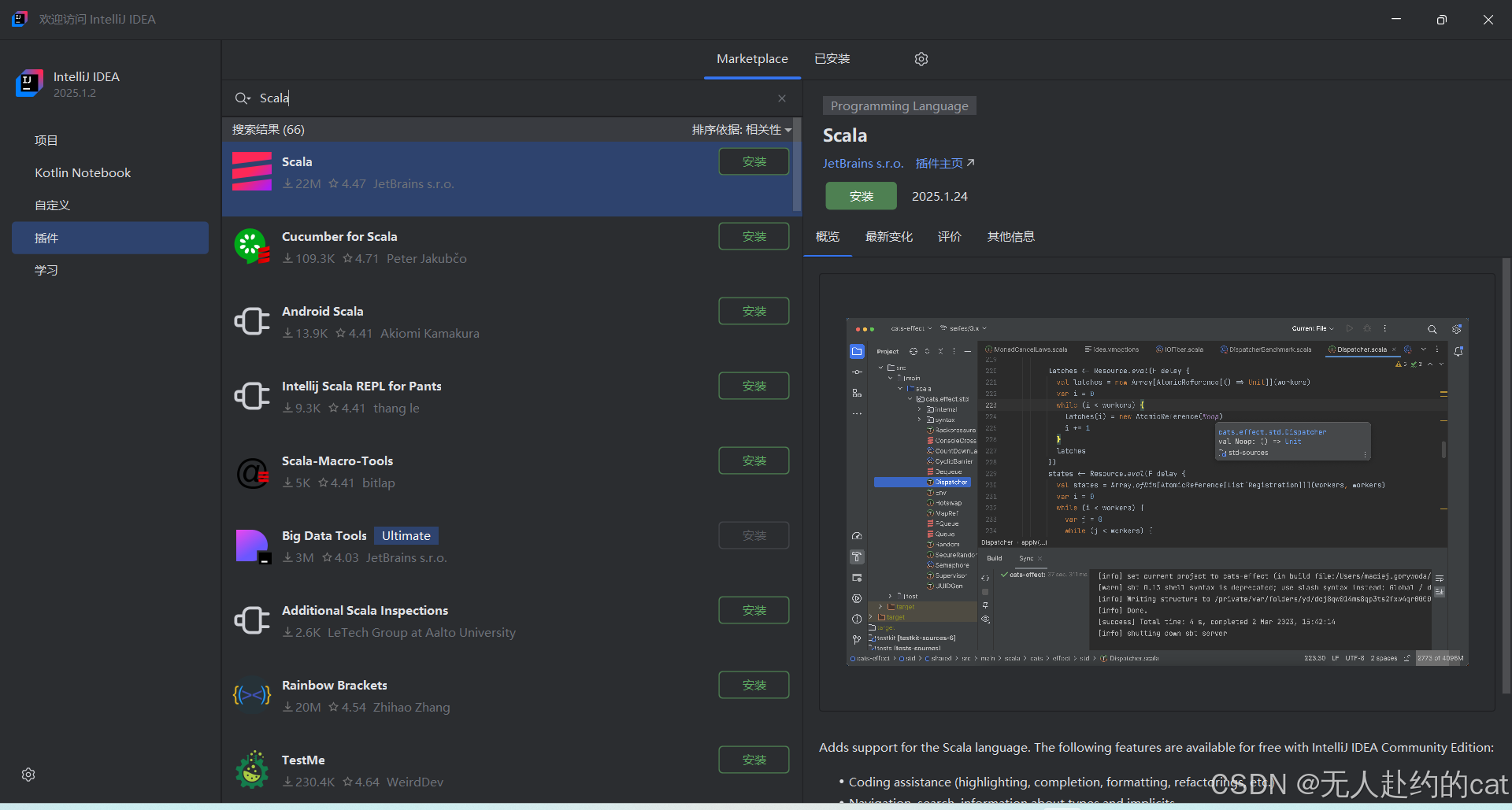1512x810 pixels.
Task: Click the Programming Language tag
Action: pyautogui.click(x=899, y=105)
